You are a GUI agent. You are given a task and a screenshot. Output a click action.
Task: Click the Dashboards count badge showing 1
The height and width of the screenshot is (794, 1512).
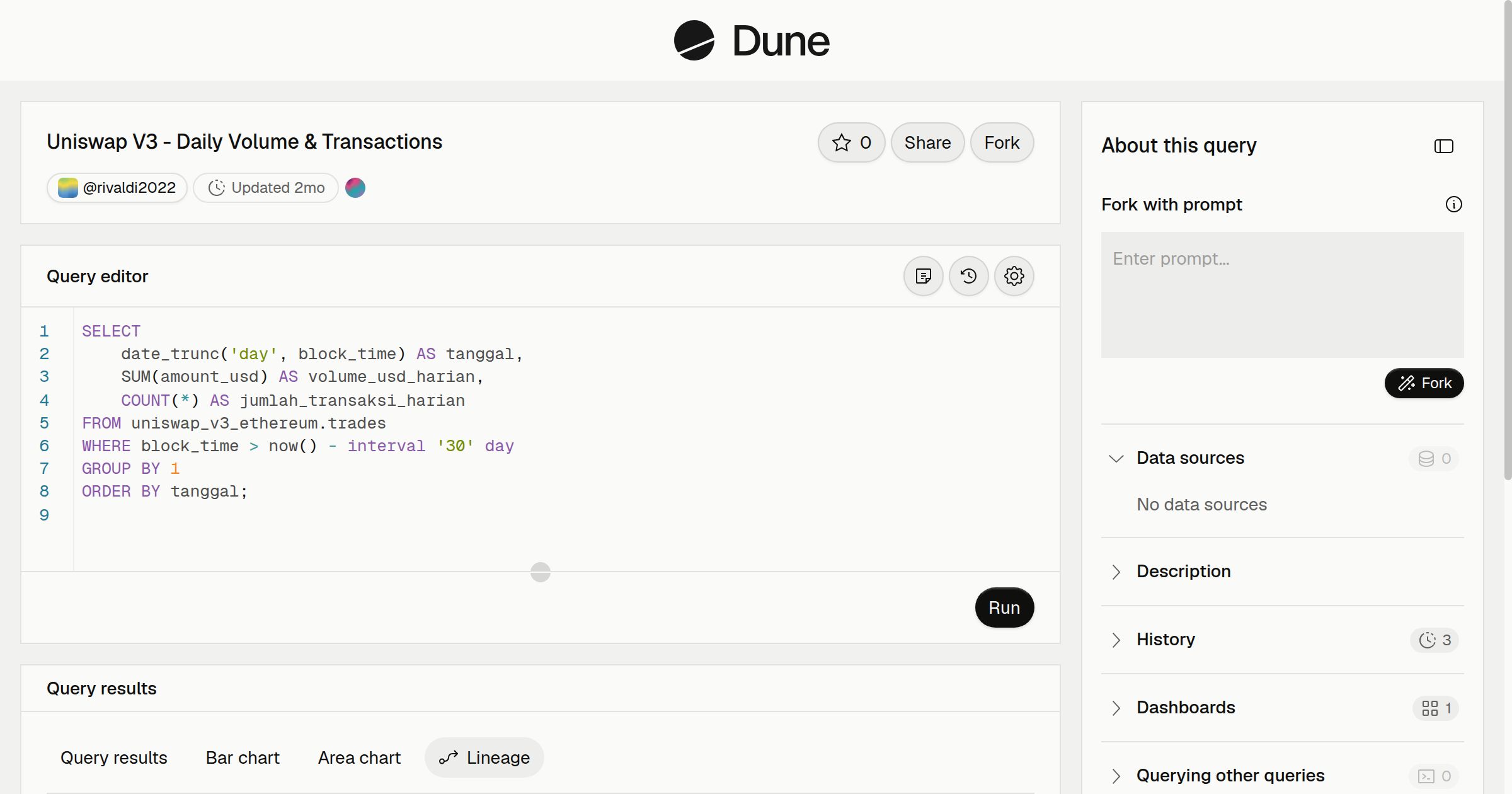coord(1436,708)
